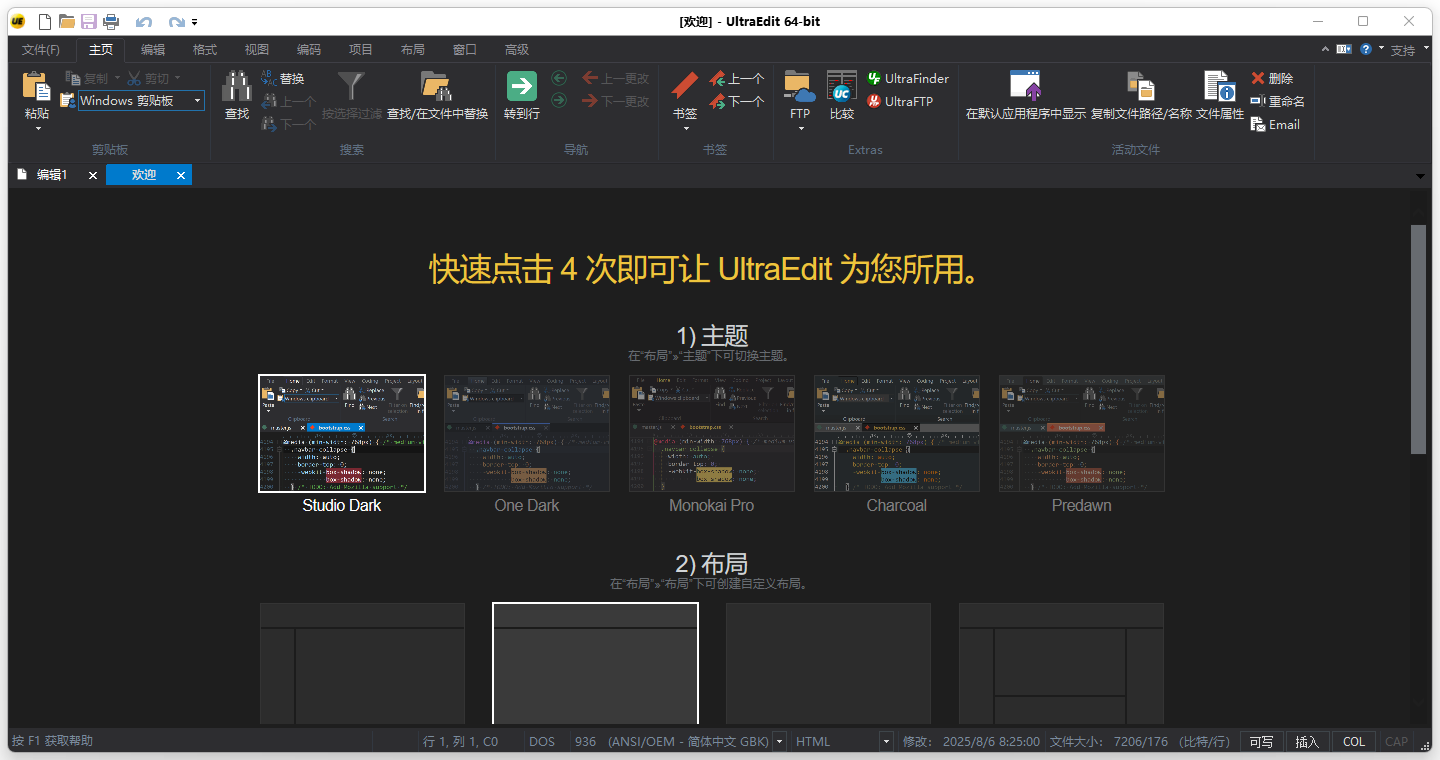Jump to previous bookmark (上一个)
1440x760 pixels.
tap(737, 78)
